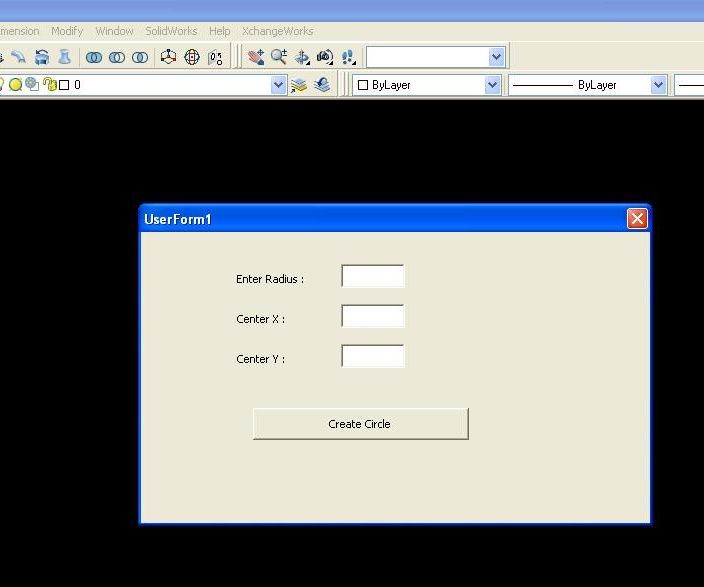Screen dimensions: 704x587
Task: Click the Loft solid tool icon
Action: pos(65,57)
